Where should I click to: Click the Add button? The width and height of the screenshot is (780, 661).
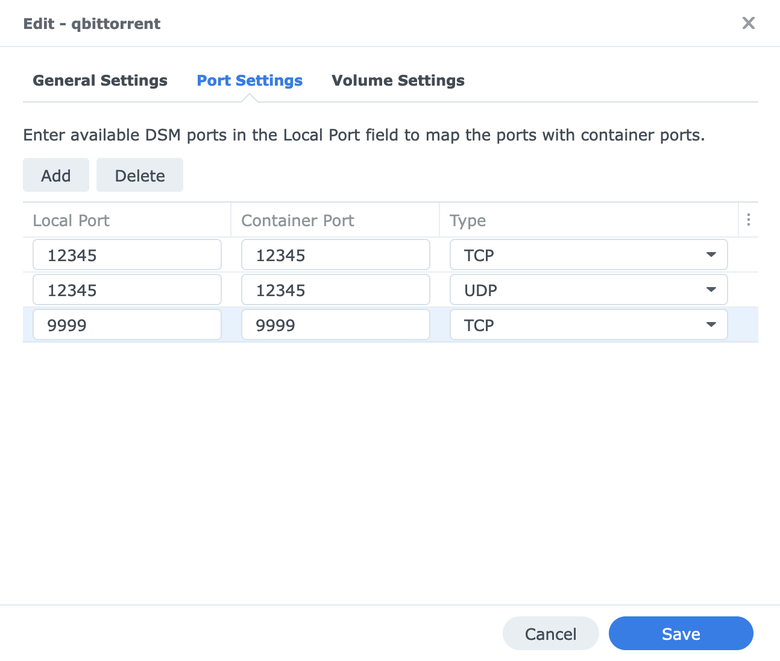point(56,175)
